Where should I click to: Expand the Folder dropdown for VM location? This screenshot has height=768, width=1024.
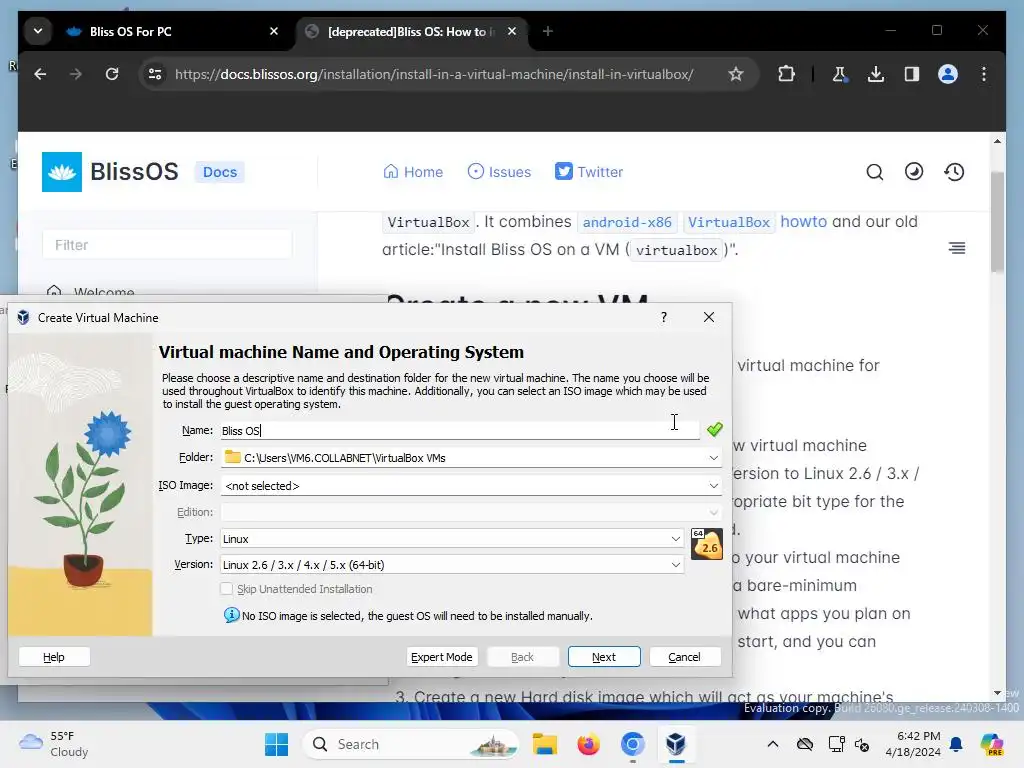pos(714,458)
